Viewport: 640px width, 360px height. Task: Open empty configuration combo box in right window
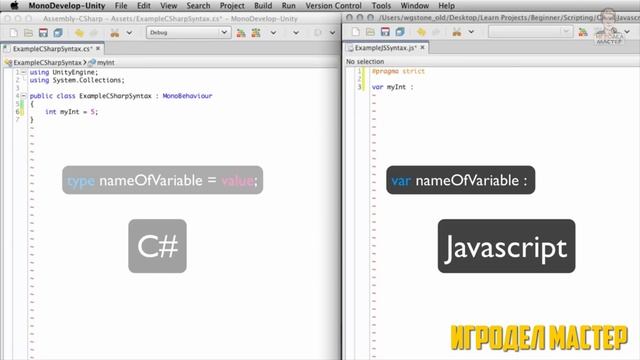[x=531, y=32]
